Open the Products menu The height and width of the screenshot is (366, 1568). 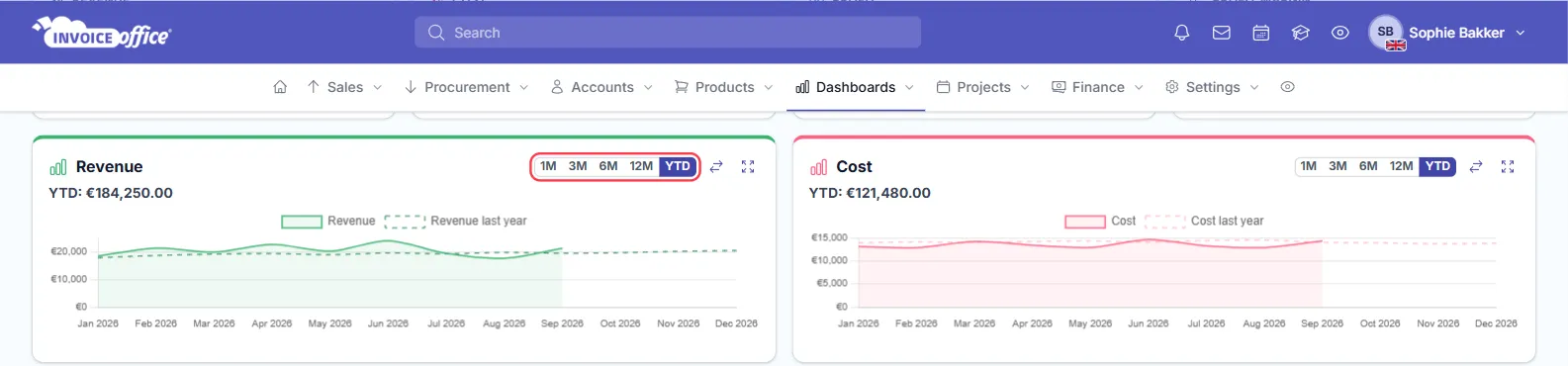[723, 87]
